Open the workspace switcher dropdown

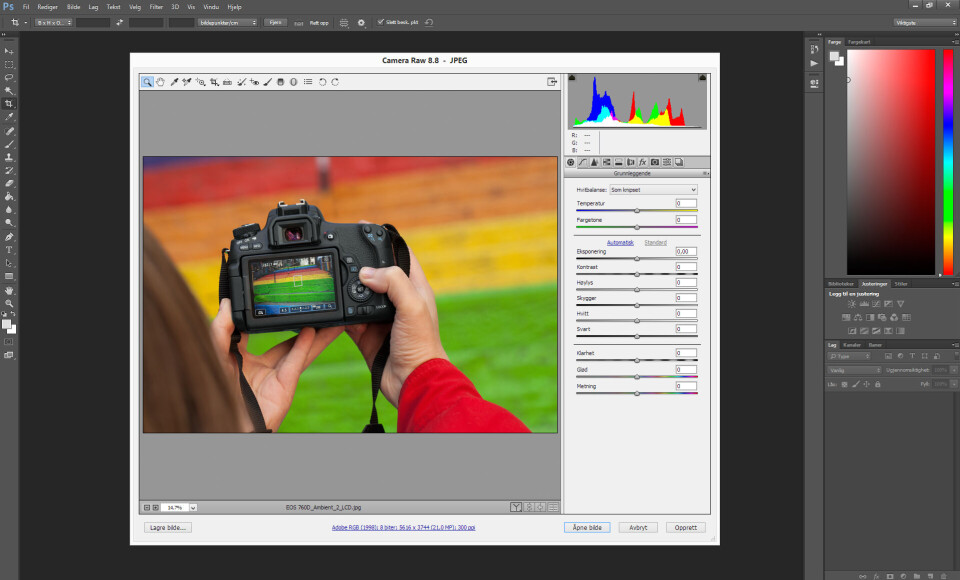(x=925, y=23)
